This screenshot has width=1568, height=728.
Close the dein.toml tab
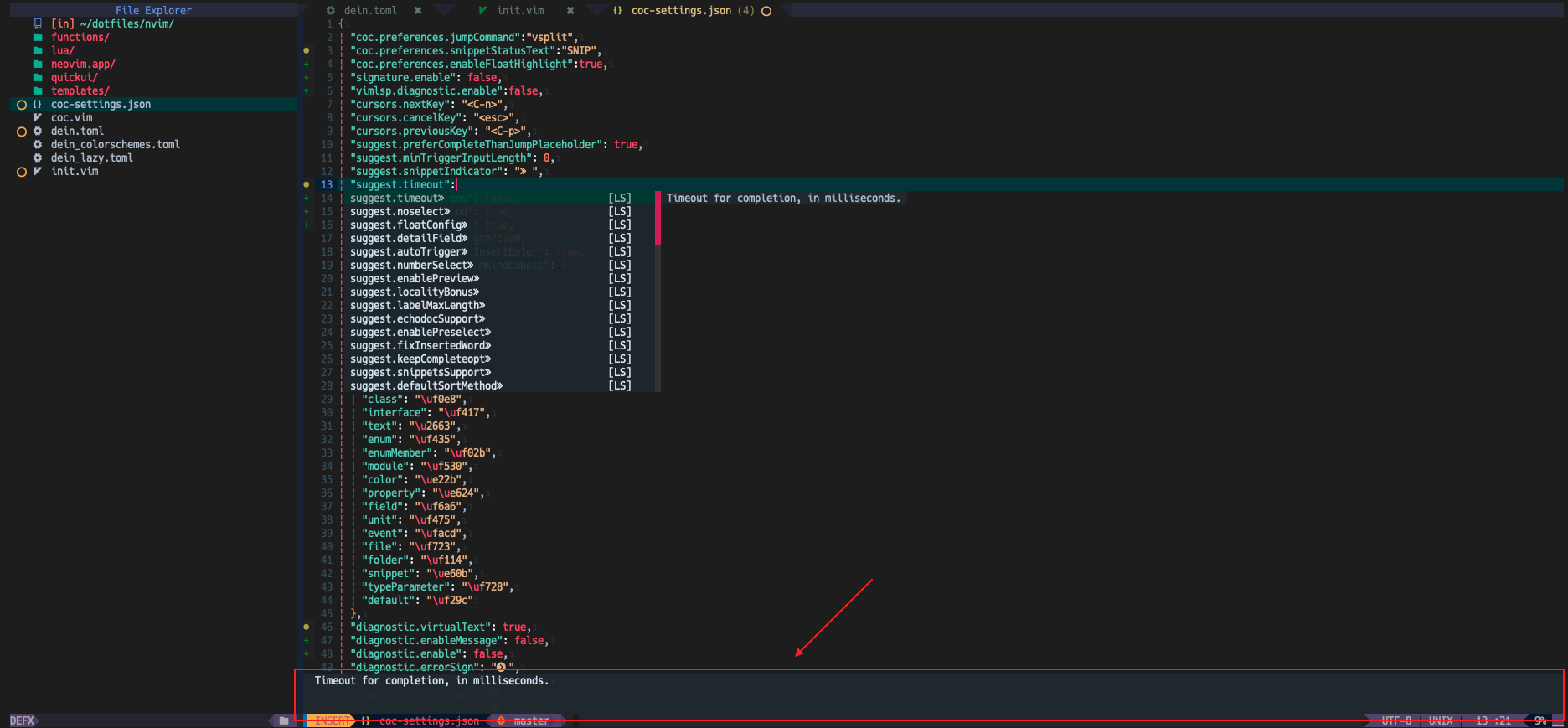coord(418,11)
